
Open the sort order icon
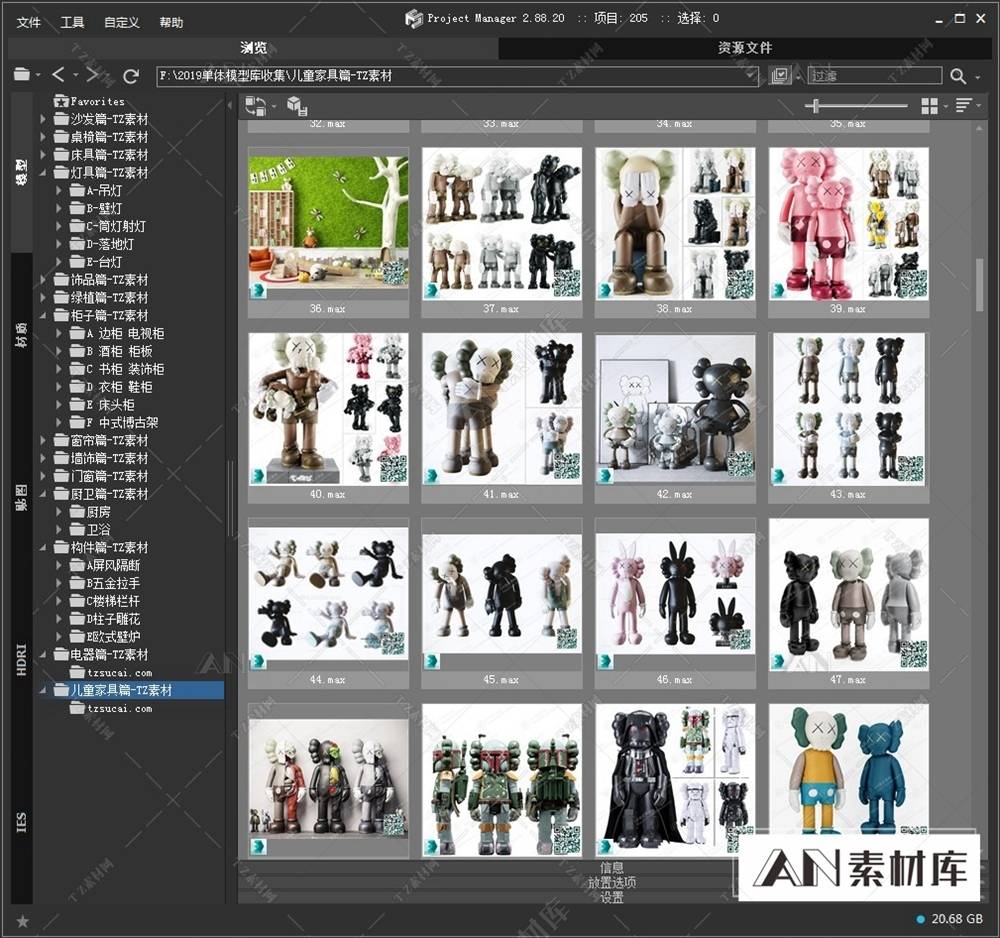[x=964, y=105]
